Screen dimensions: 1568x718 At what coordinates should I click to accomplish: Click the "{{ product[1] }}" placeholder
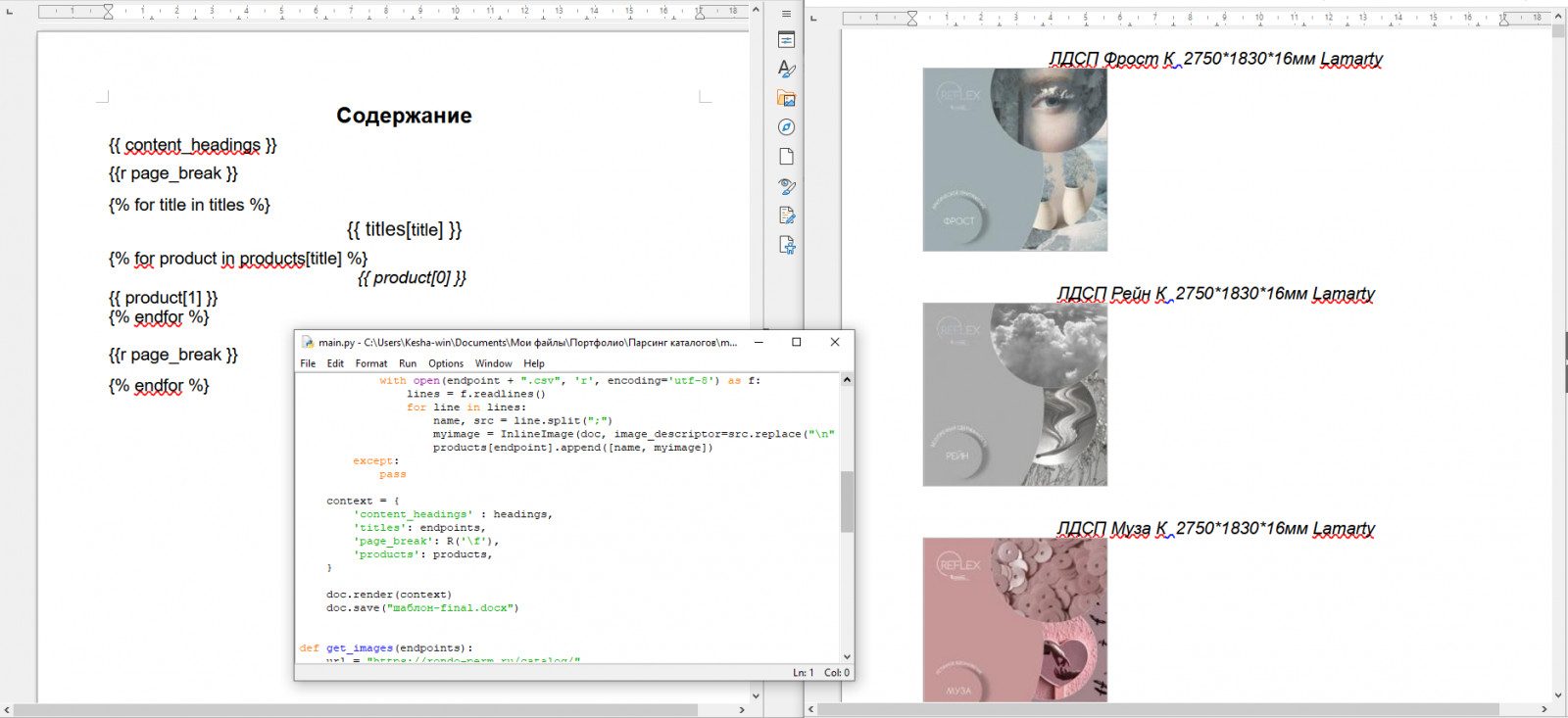point(163,298)
